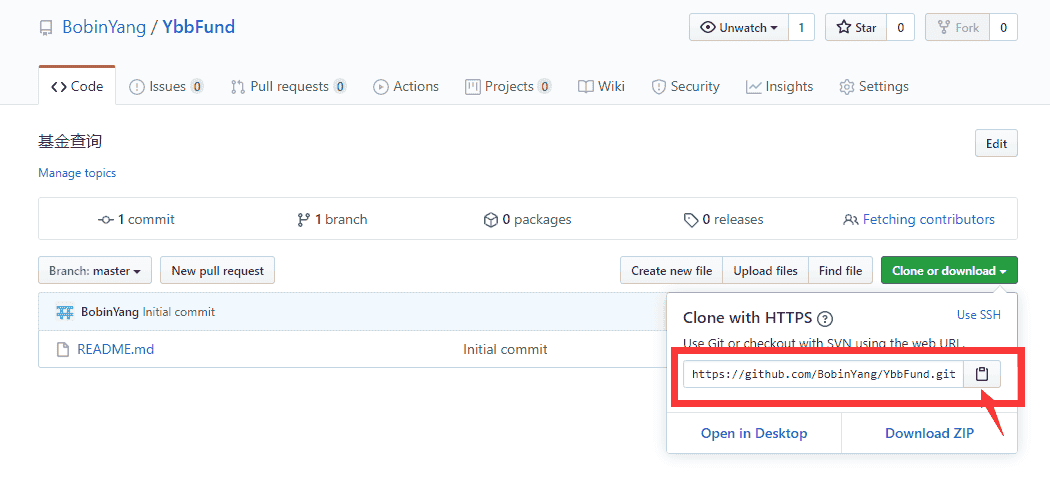Click the help question mark icon beside Clone with HTTPS
Viewport: 1050px width, 496px height.
tap(826, 319)
